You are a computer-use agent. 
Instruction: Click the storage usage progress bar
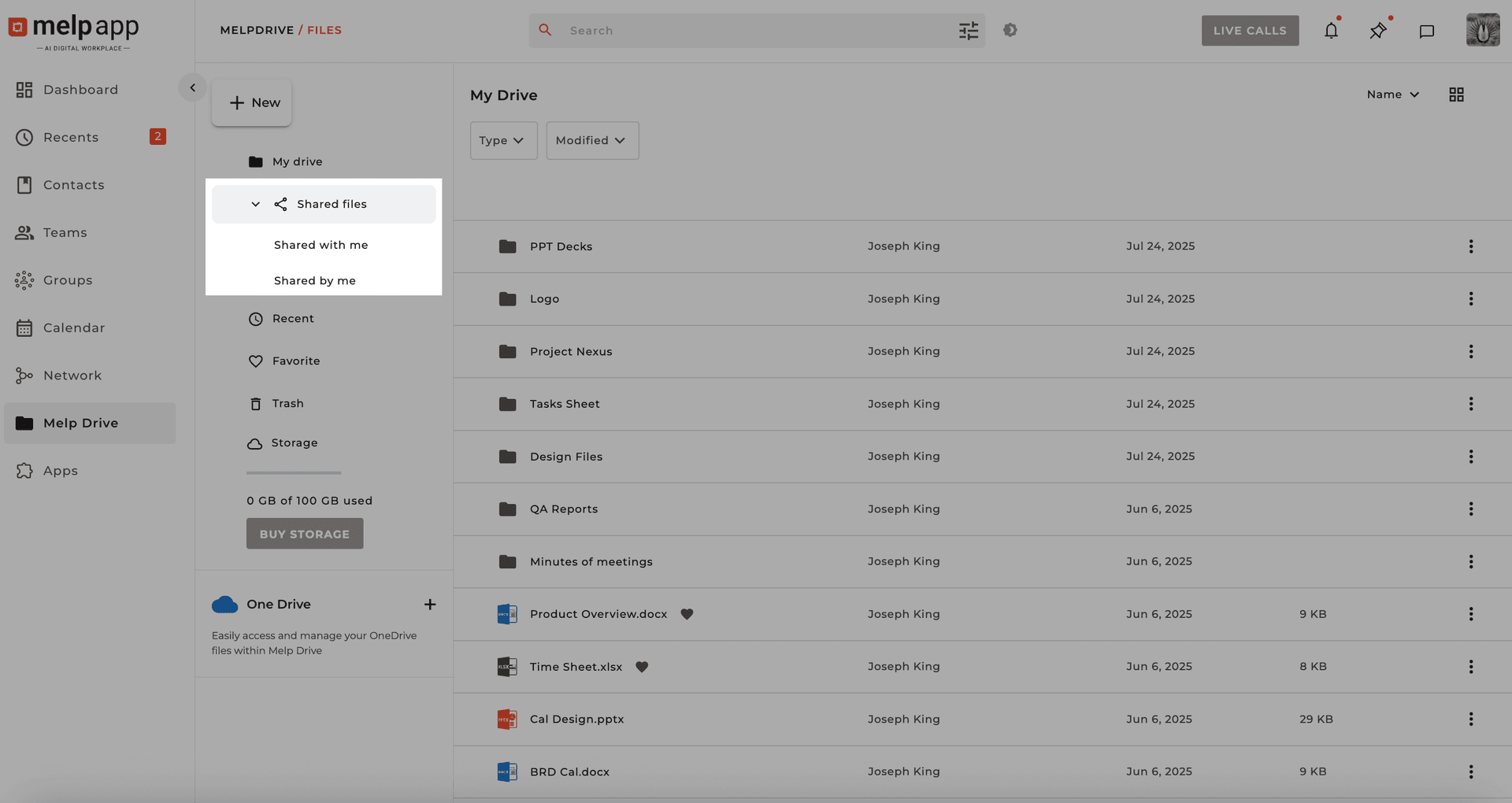click(293, 473)
